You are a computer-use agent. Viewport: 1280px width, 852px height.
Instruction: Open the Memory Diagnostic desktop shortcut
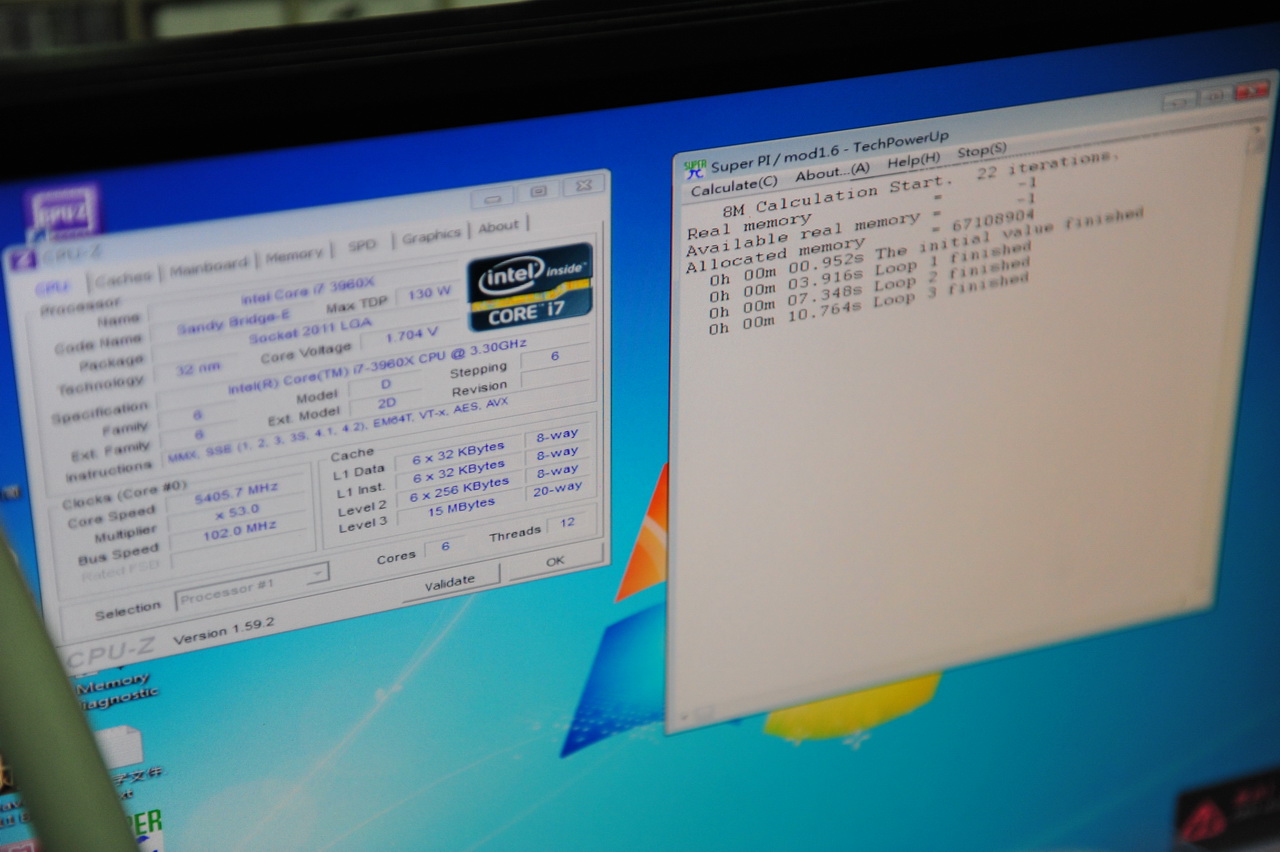118,689
